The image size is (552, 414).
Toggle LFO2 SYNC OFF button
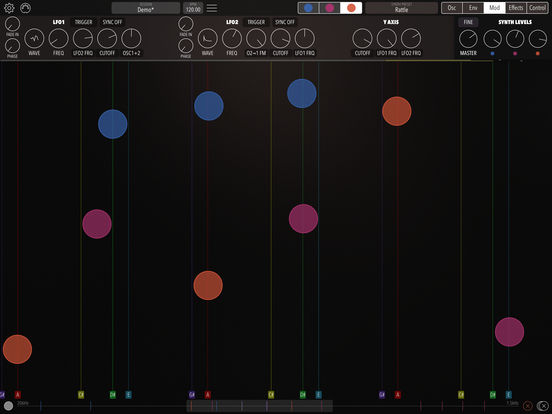285,22
